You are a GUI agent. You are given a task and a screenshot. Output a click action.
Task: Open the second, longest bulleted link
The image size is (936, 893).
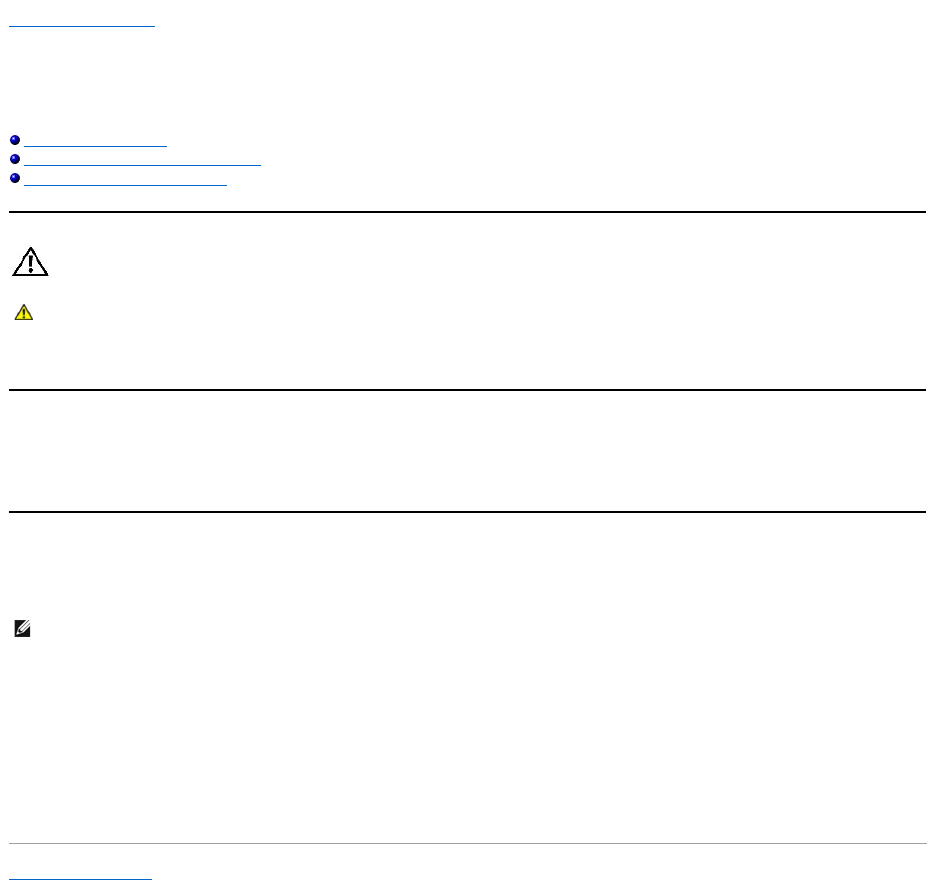[141, 160]
